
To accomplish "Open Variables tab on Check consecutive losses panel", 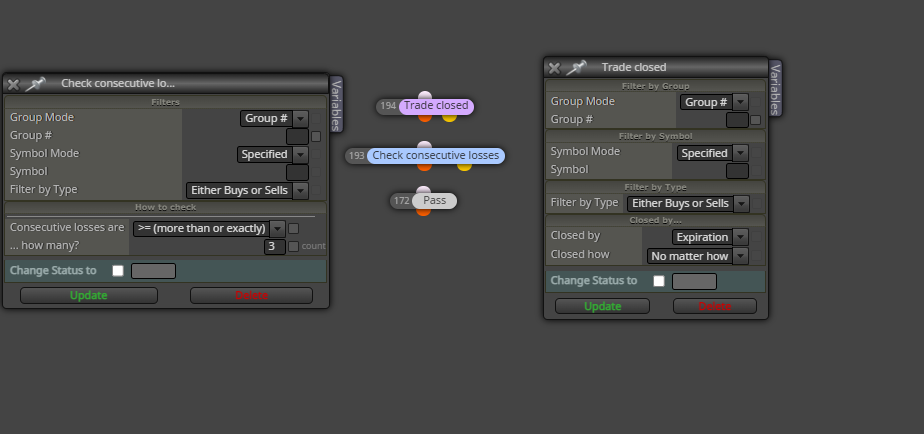I will pyautogui.click(x=336, y=105).
